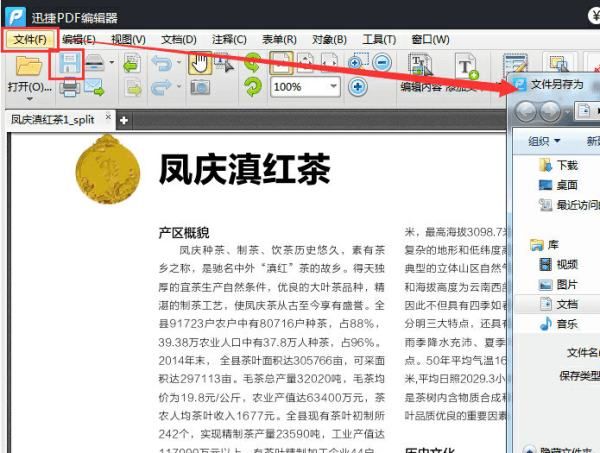600x453 pixels.
Task: Select the text selection cursor tool
Action: point(224,63)
